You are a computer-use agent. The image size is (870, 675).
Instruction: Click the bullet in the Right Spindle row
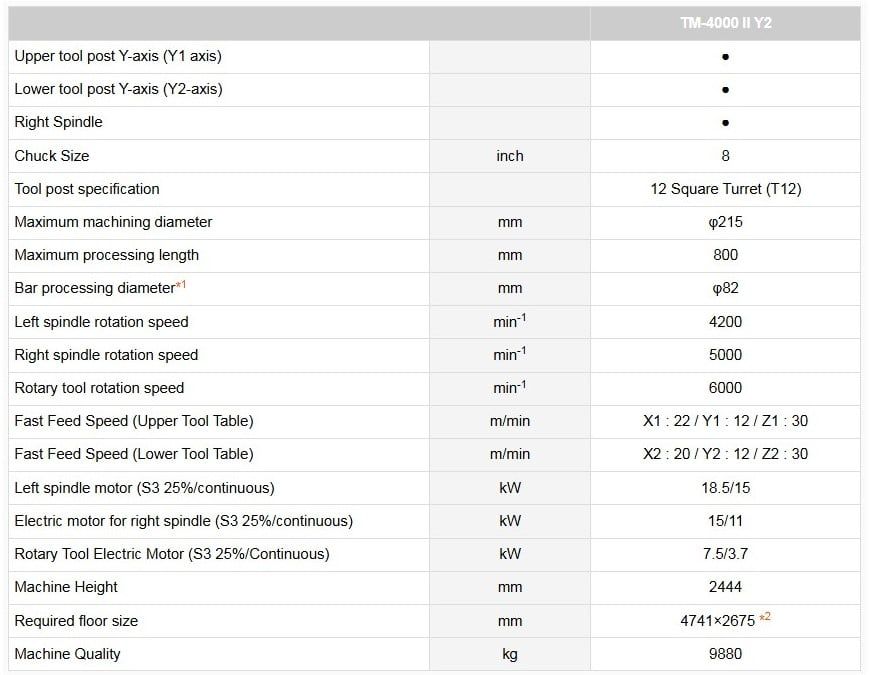[725, 123]
